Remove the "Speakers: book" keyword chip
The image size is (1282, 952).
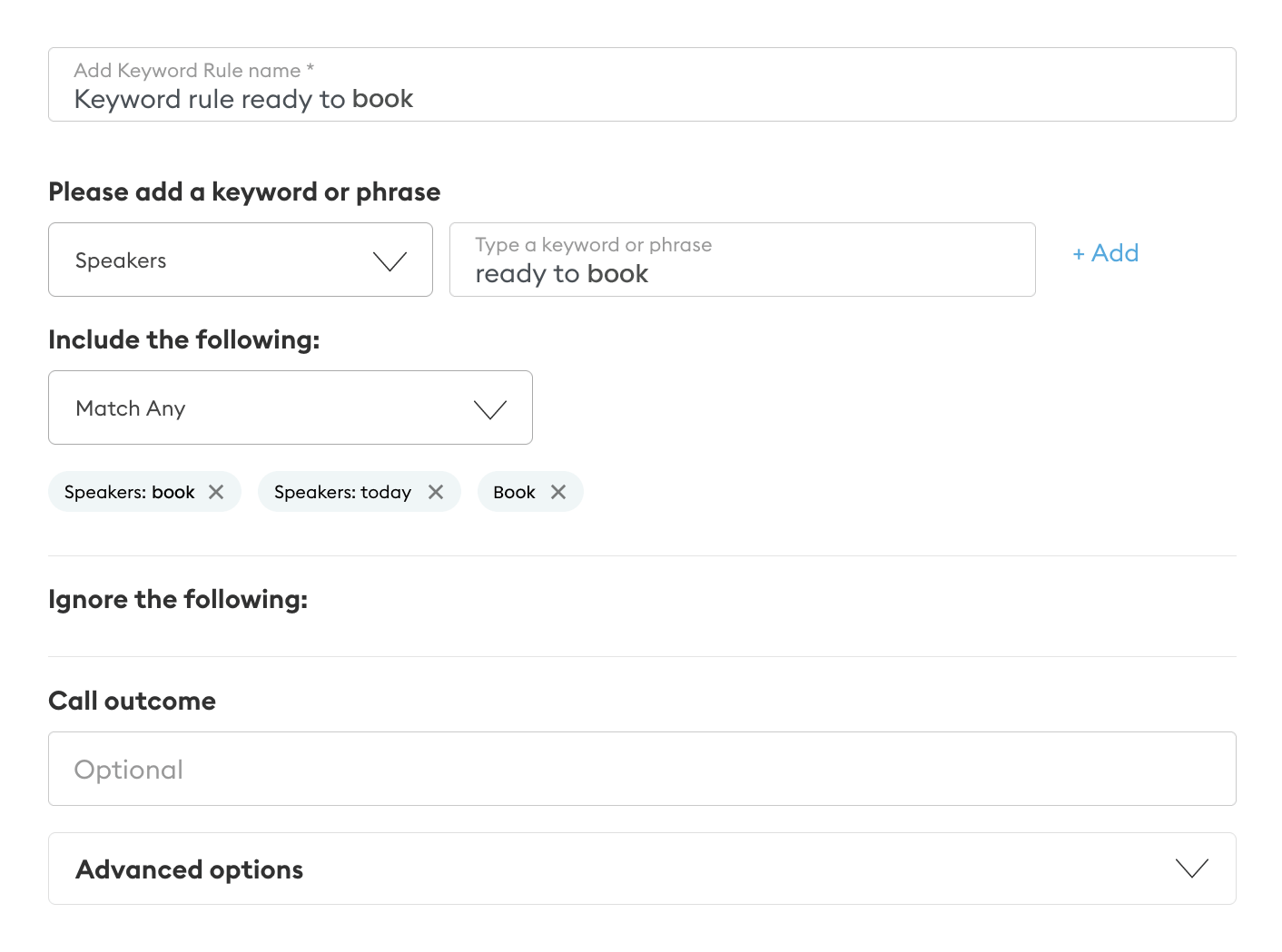216,492
